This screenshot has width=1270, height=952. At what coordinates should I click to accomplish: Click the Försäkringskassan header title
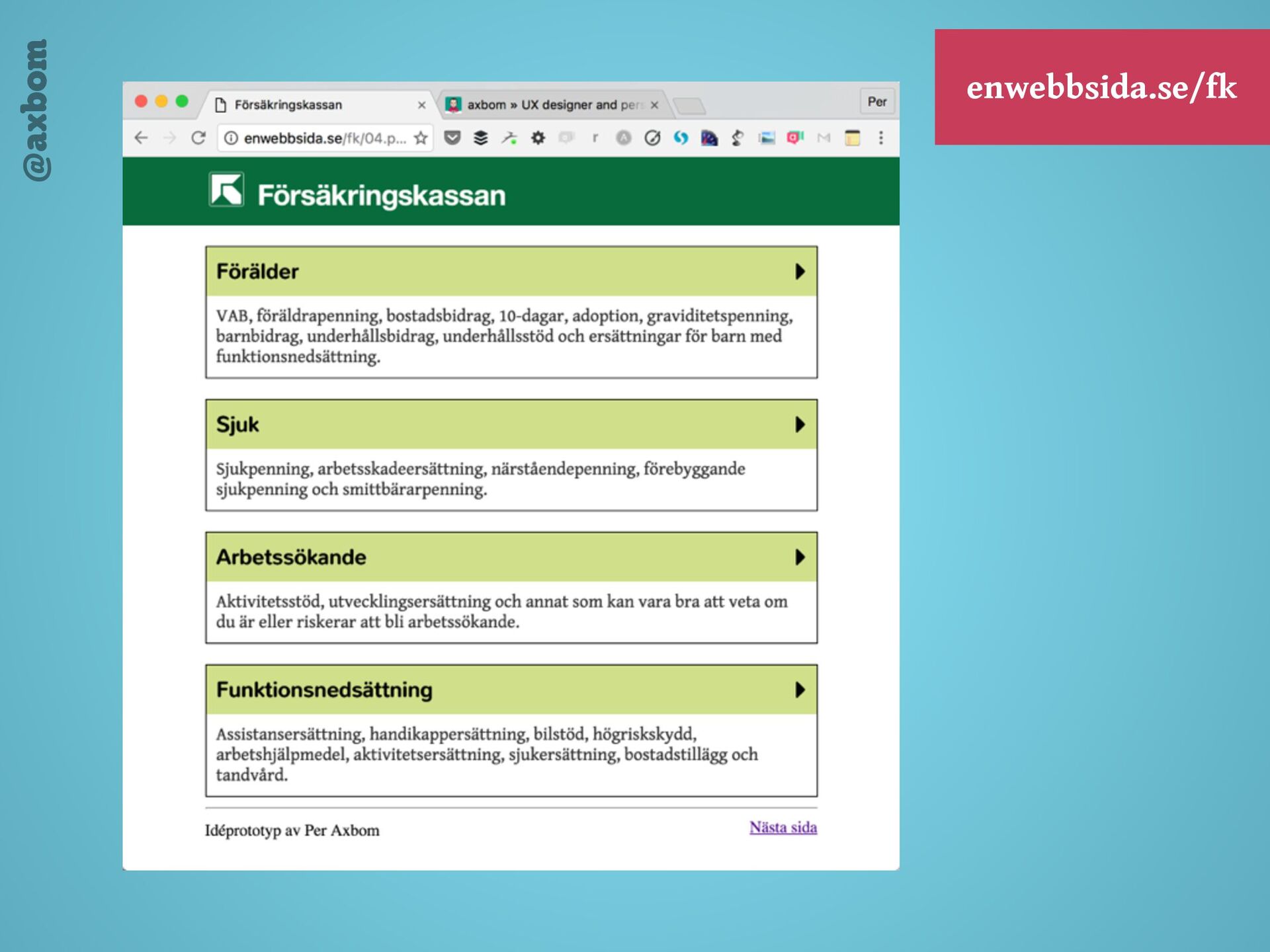click(382, 195)
